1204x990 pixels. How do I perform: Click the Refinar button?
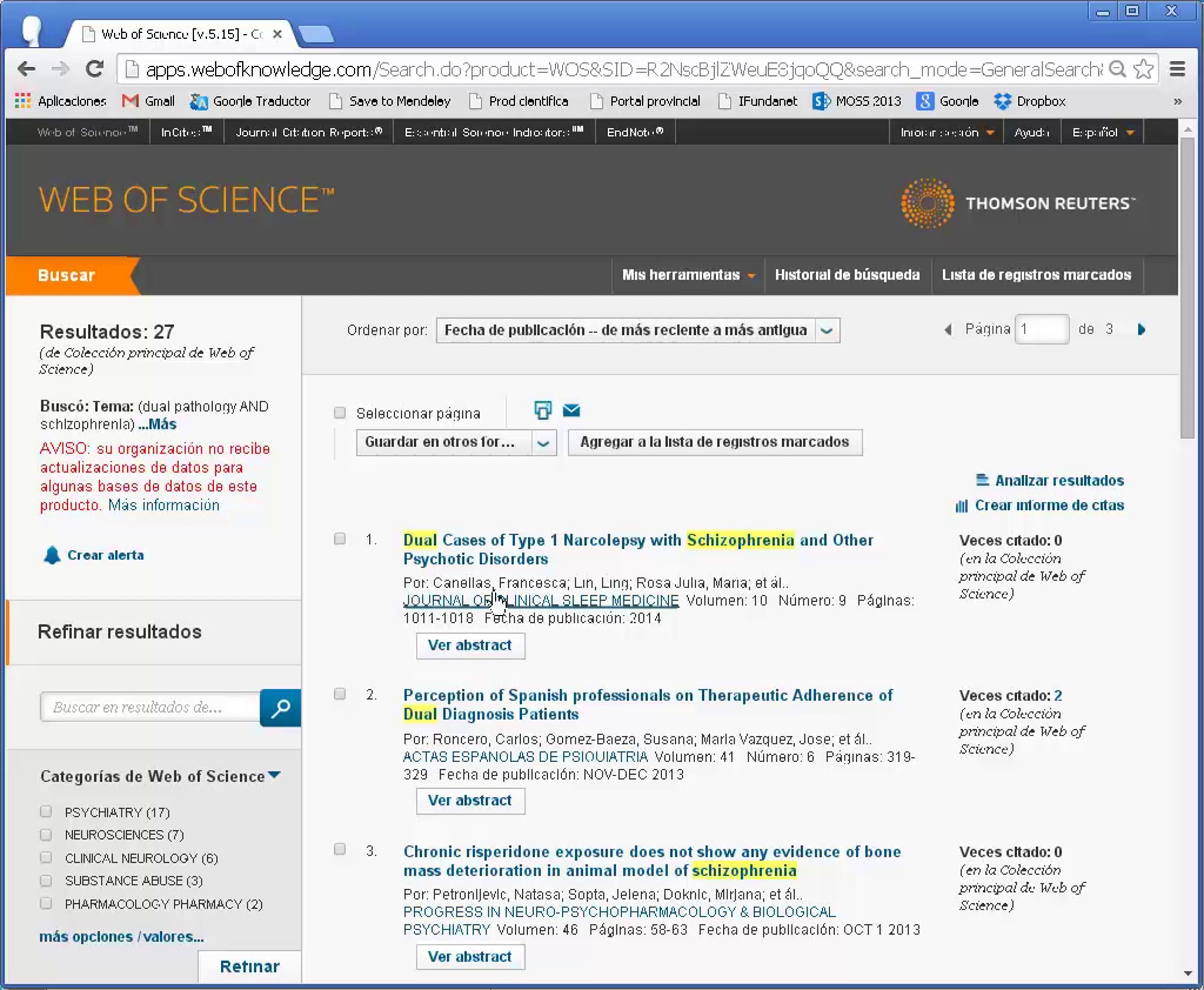[250, 966]
